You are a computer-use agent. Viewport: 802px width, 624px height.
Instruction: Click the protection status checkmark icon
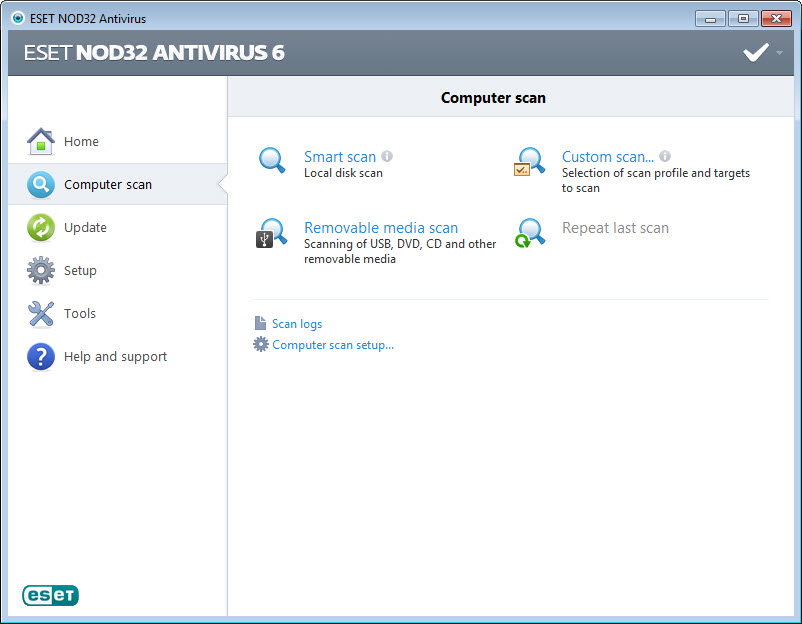pyautogui.click(x=756, y=52)
